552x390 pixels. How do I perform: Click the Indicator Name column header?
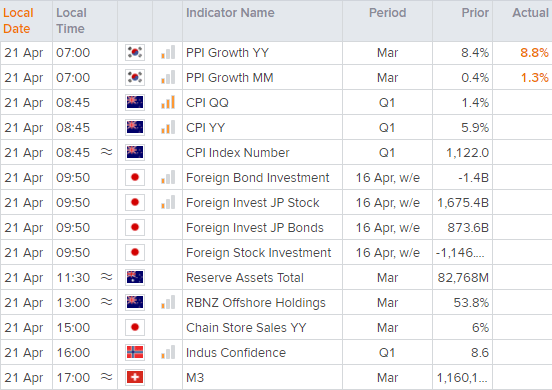pyautogui.click(x=230, y=13)
